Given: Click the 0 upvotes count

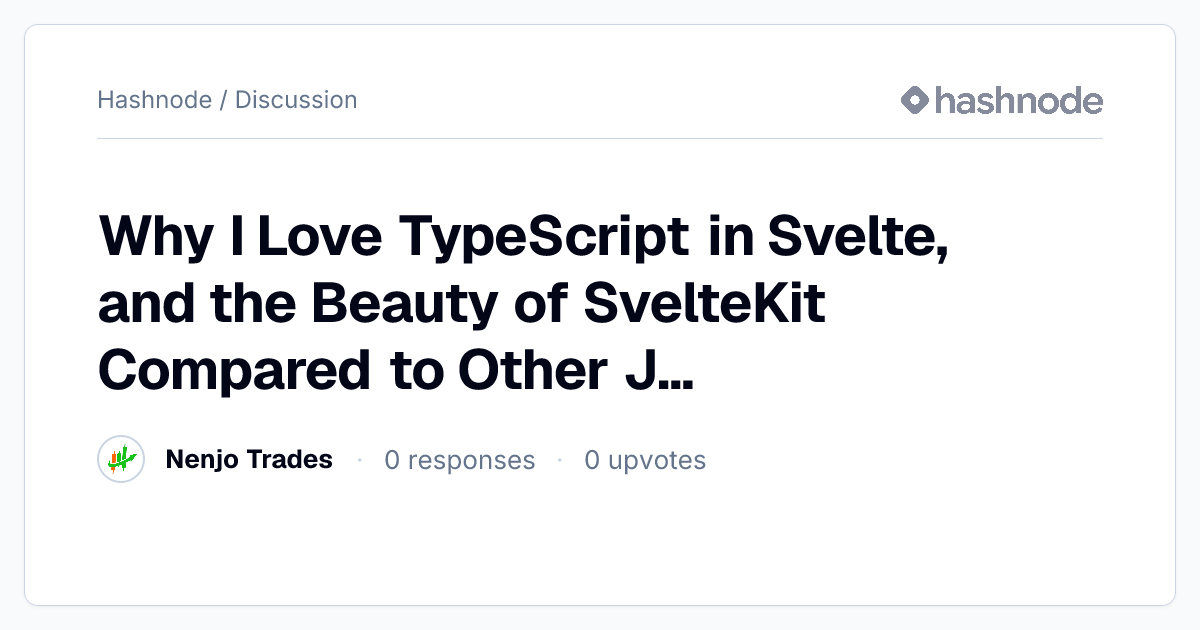Looking at the screenshot, I should click(645, 460).
